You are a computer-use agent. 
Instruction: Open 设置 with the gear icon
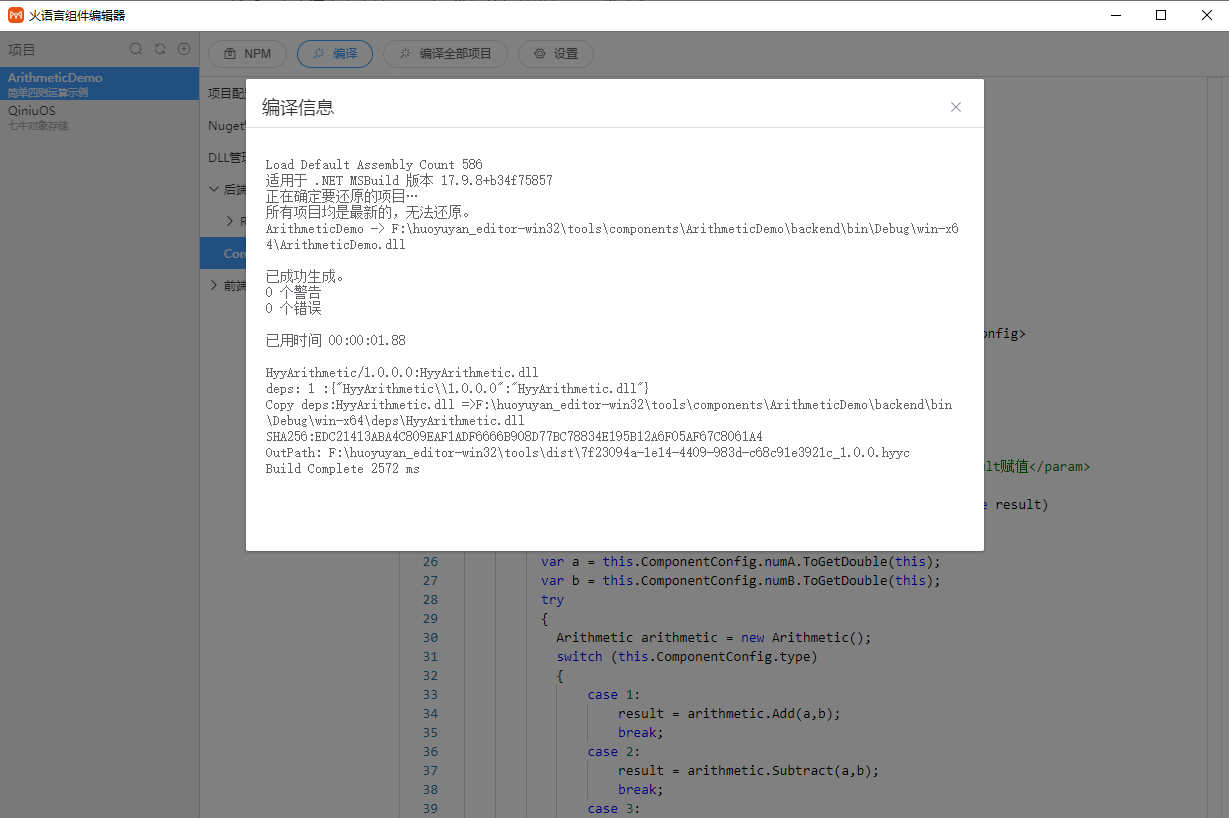click(x=555, y=54)
